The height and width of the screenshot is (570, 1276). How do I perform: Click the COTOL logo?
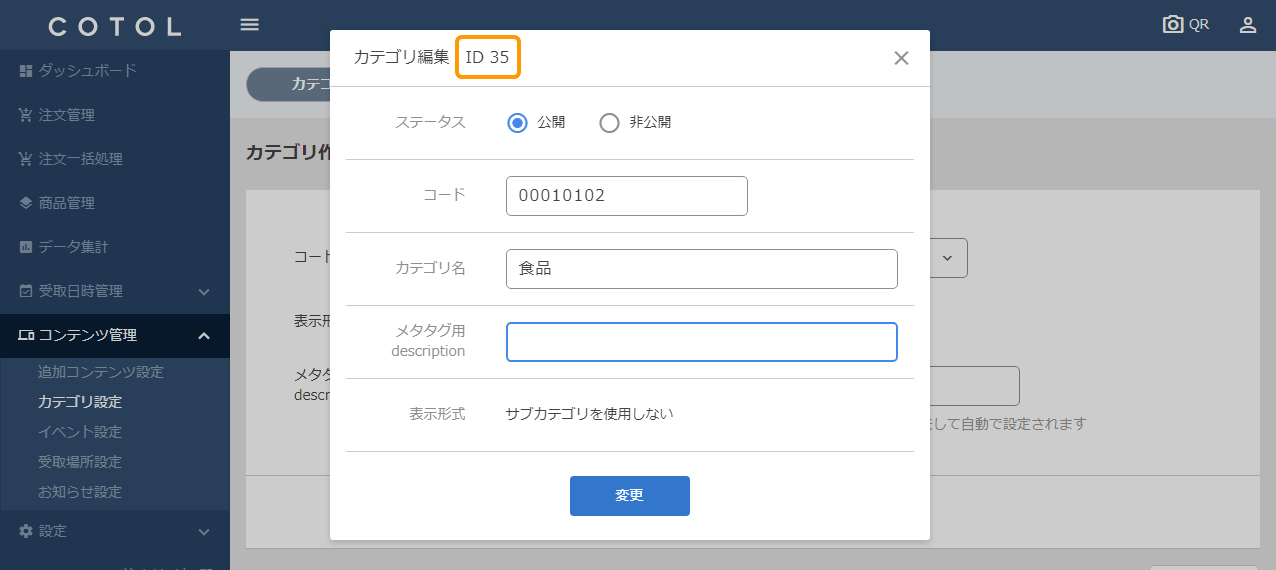coord(115,26)
